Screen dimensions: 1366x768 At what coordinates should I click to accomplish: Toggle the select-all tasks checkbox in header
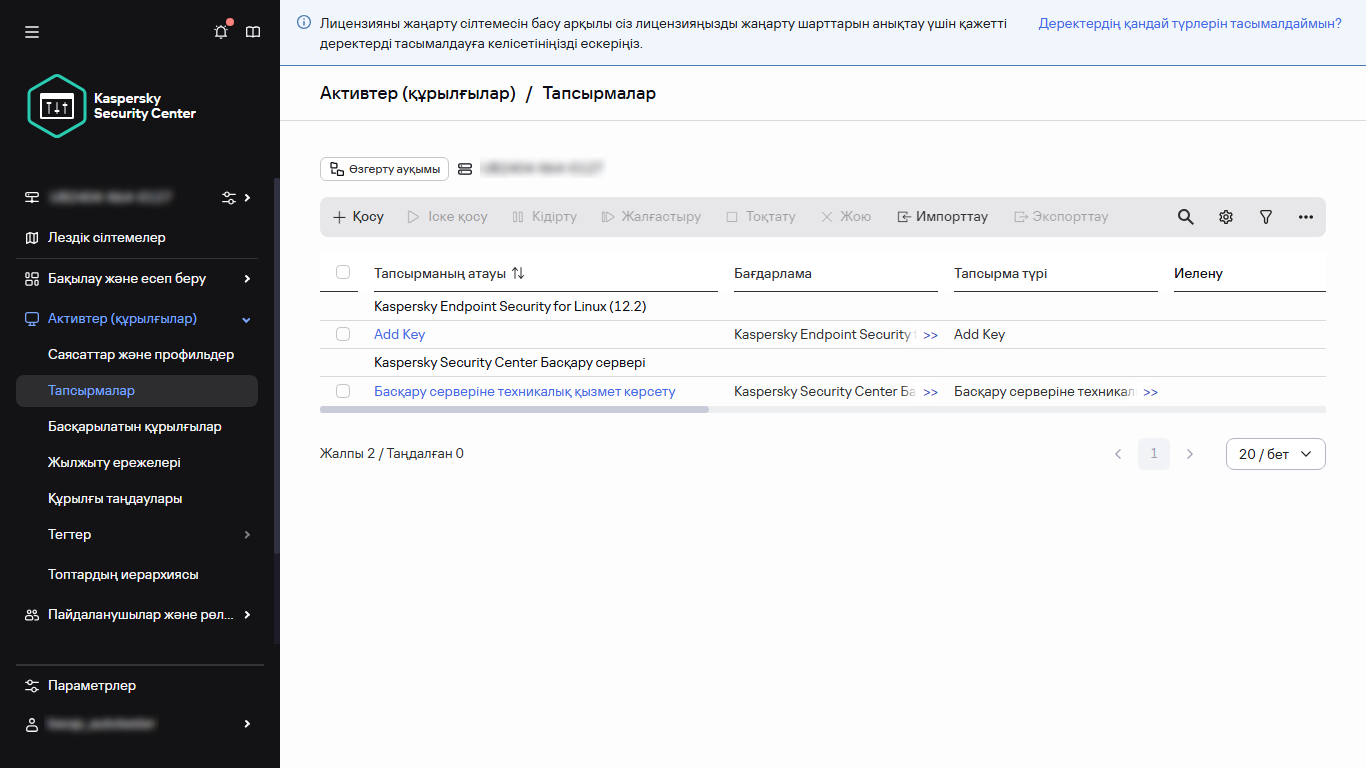(x=343, y=272)
